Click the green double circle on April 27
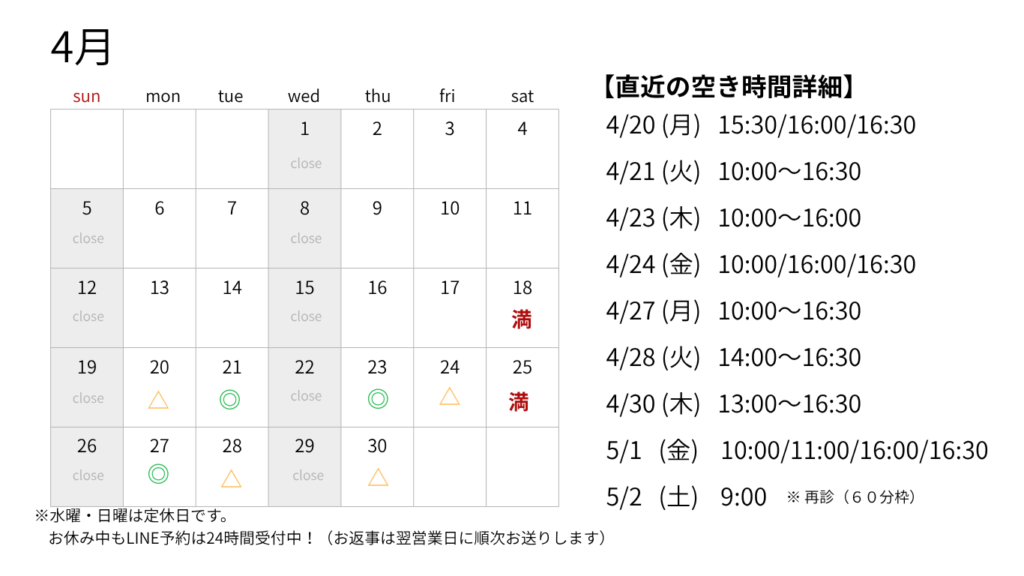The image size is (1024, 576). pos(158,474)
